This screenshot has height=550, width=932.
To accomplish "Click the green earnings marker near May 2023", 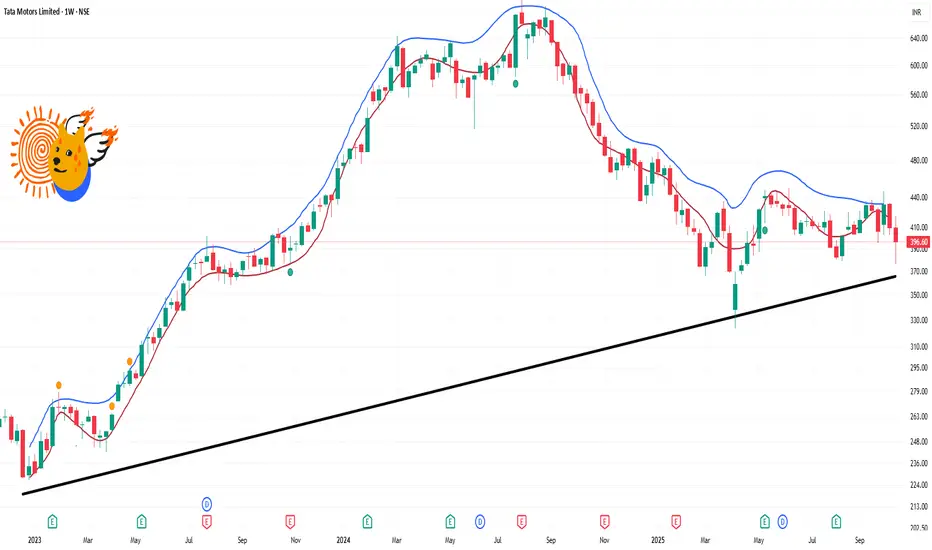I will click(x=140, y=521).
